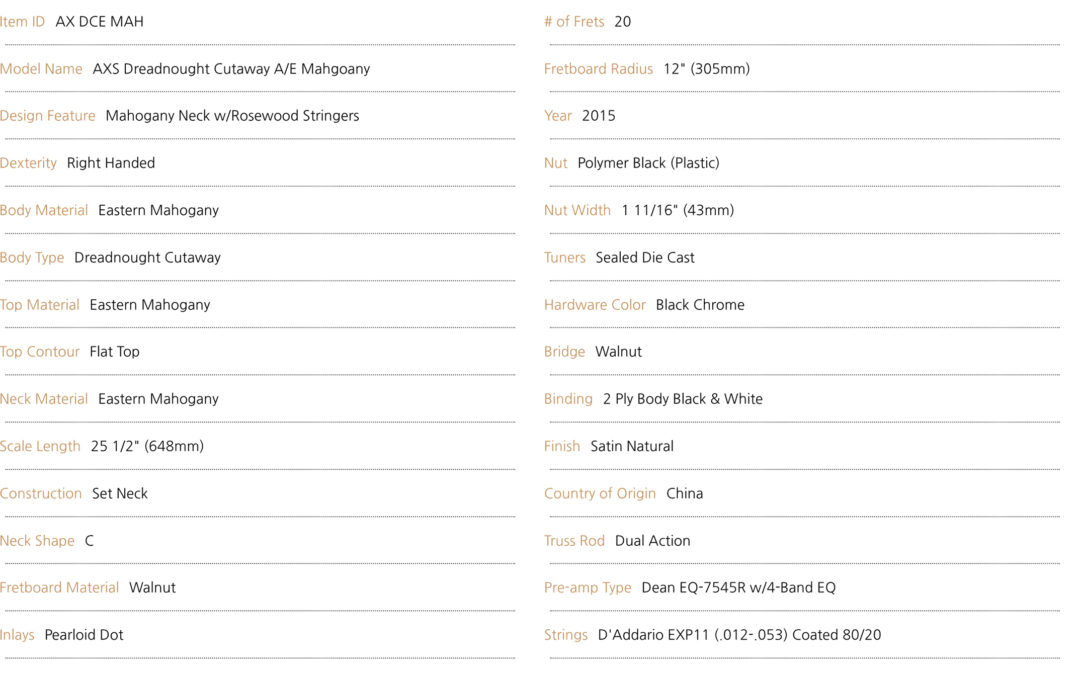Screen dimensions: 1080x675
Task: Click the Flat Top contour value
Action: [x=114, y=352]
